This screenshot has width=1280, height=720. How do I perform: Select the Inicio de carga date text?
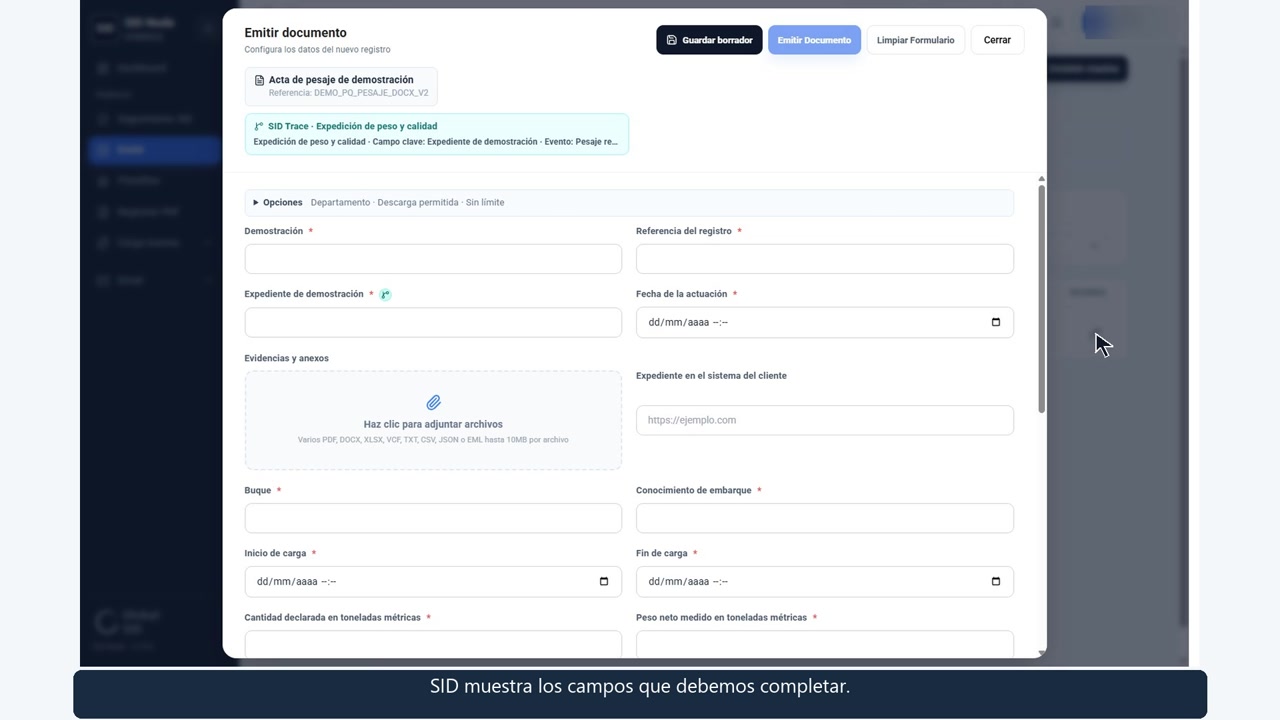click(296, 582)
